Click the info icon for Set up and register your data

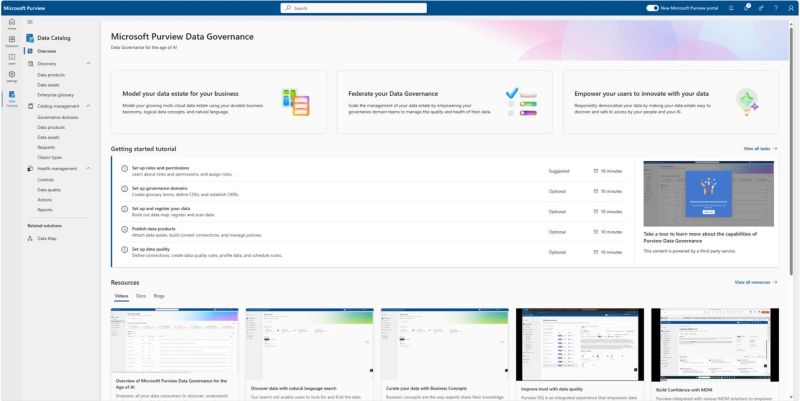[x=124, y=209]
